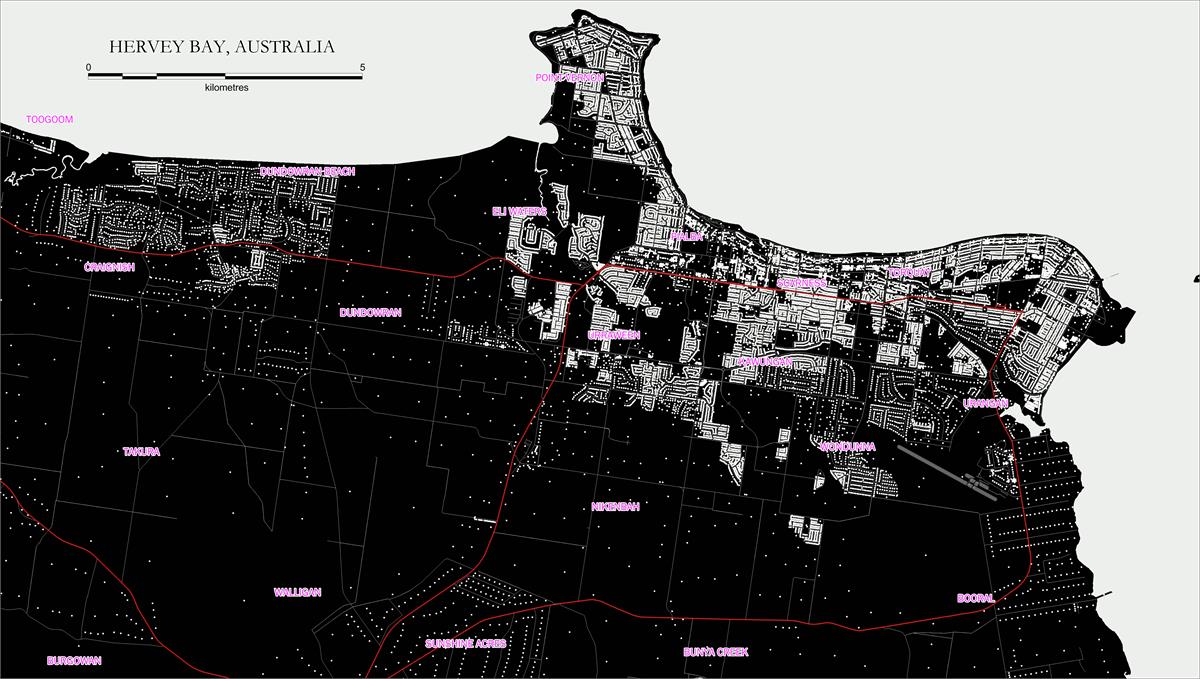Click the PIALBA suburb label
Image resolution: width=1200 pixels, height=679 pixels.
[688, 237]
